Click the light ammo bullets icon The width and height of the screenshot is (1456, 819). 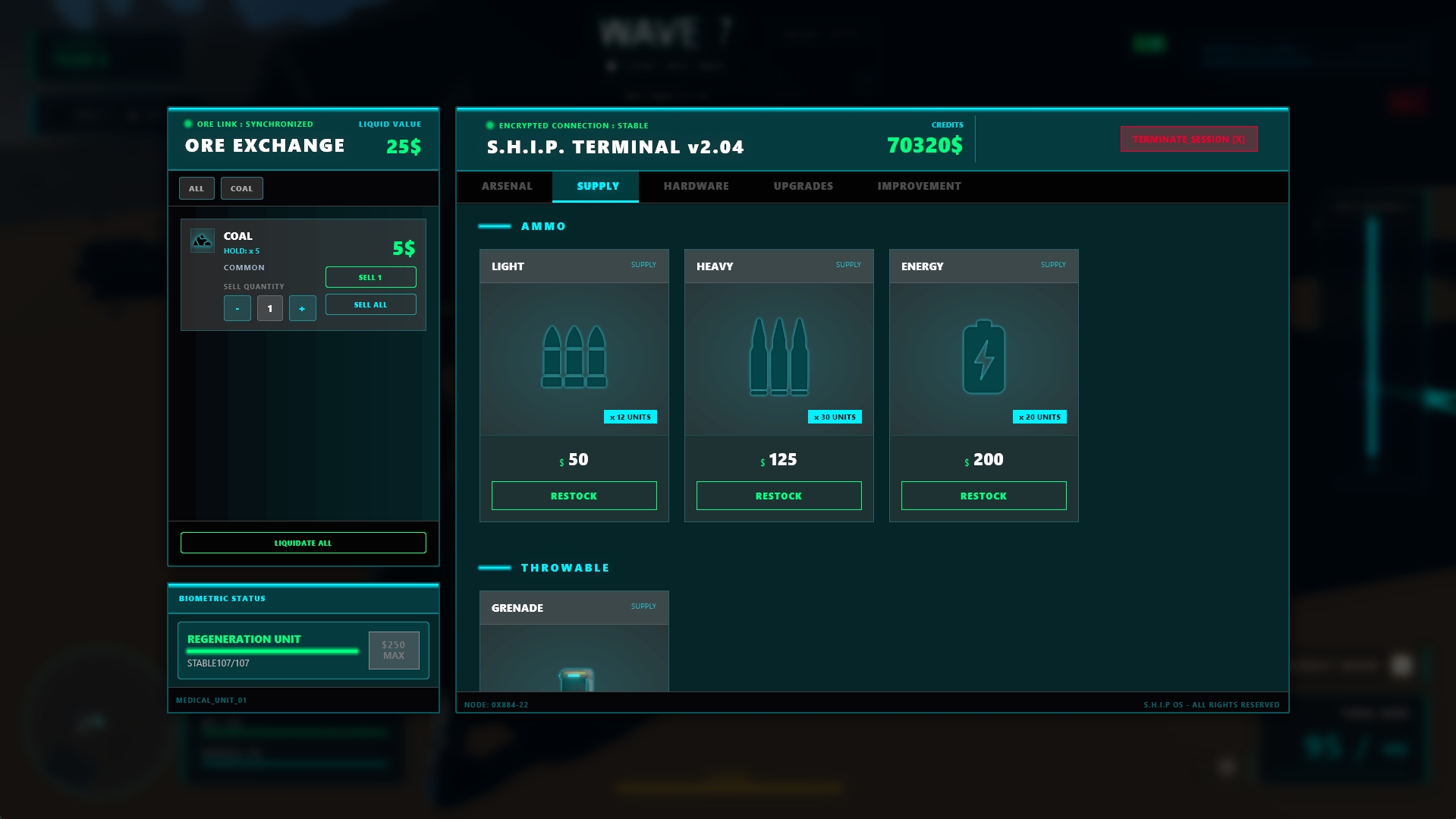(x=574, y=357)
